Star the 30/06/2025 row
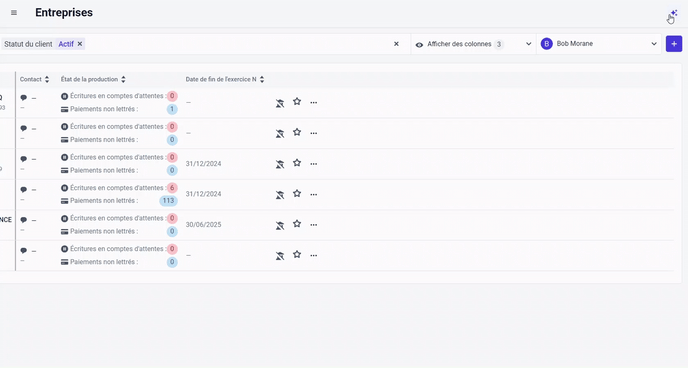Image resolution: width=688 pixels, height=368 pixels. point(297,224)
